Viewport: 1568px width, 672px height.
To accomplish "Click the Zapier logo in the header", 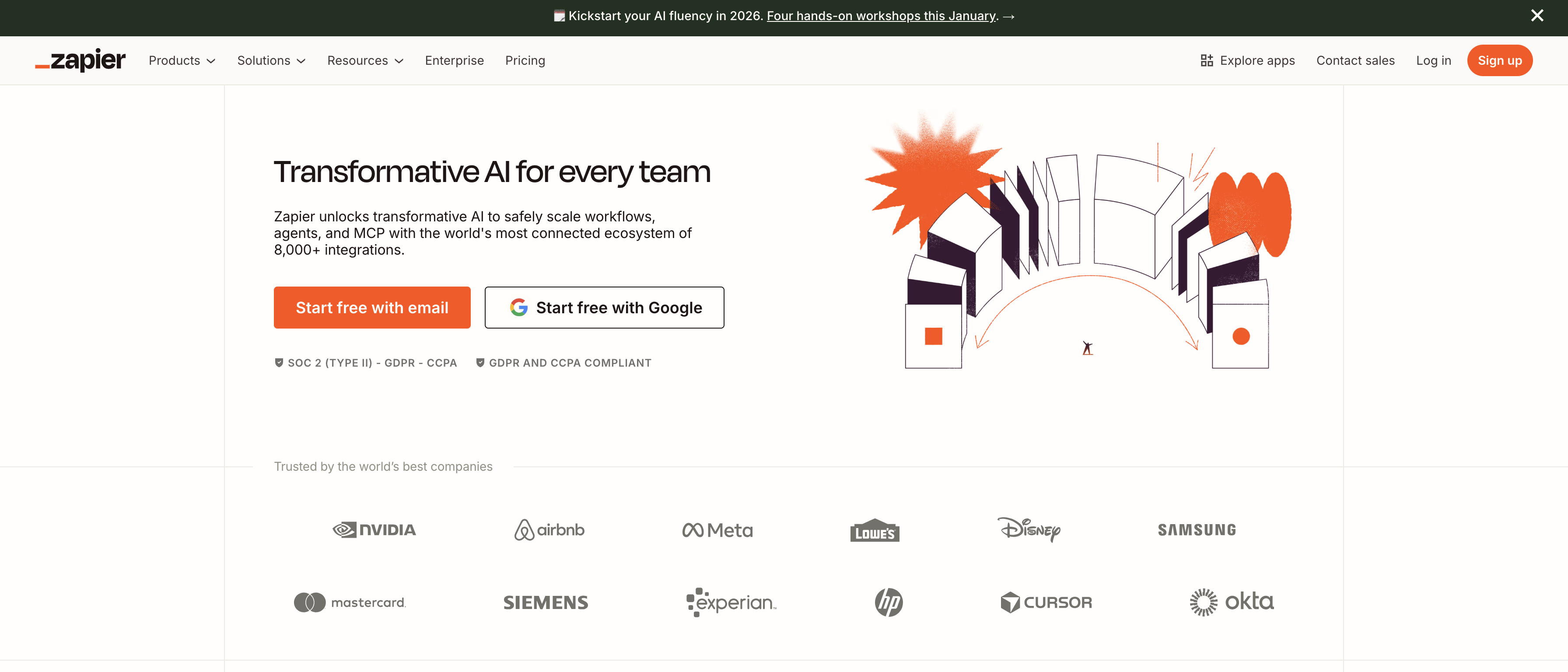I will pos(80,60).
